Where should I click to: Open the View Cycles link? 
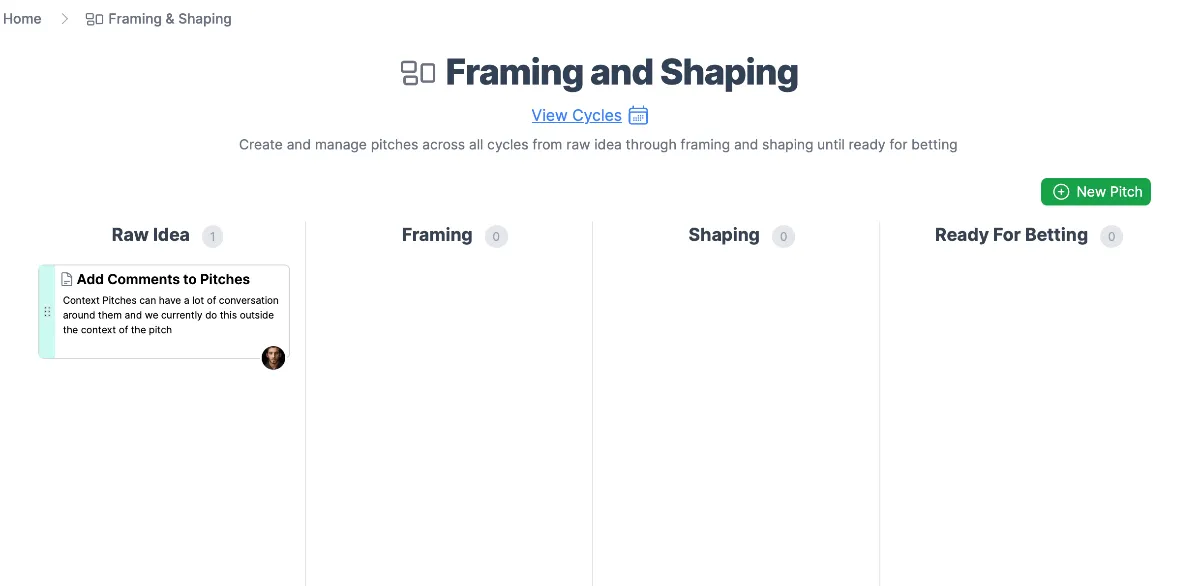576,115
